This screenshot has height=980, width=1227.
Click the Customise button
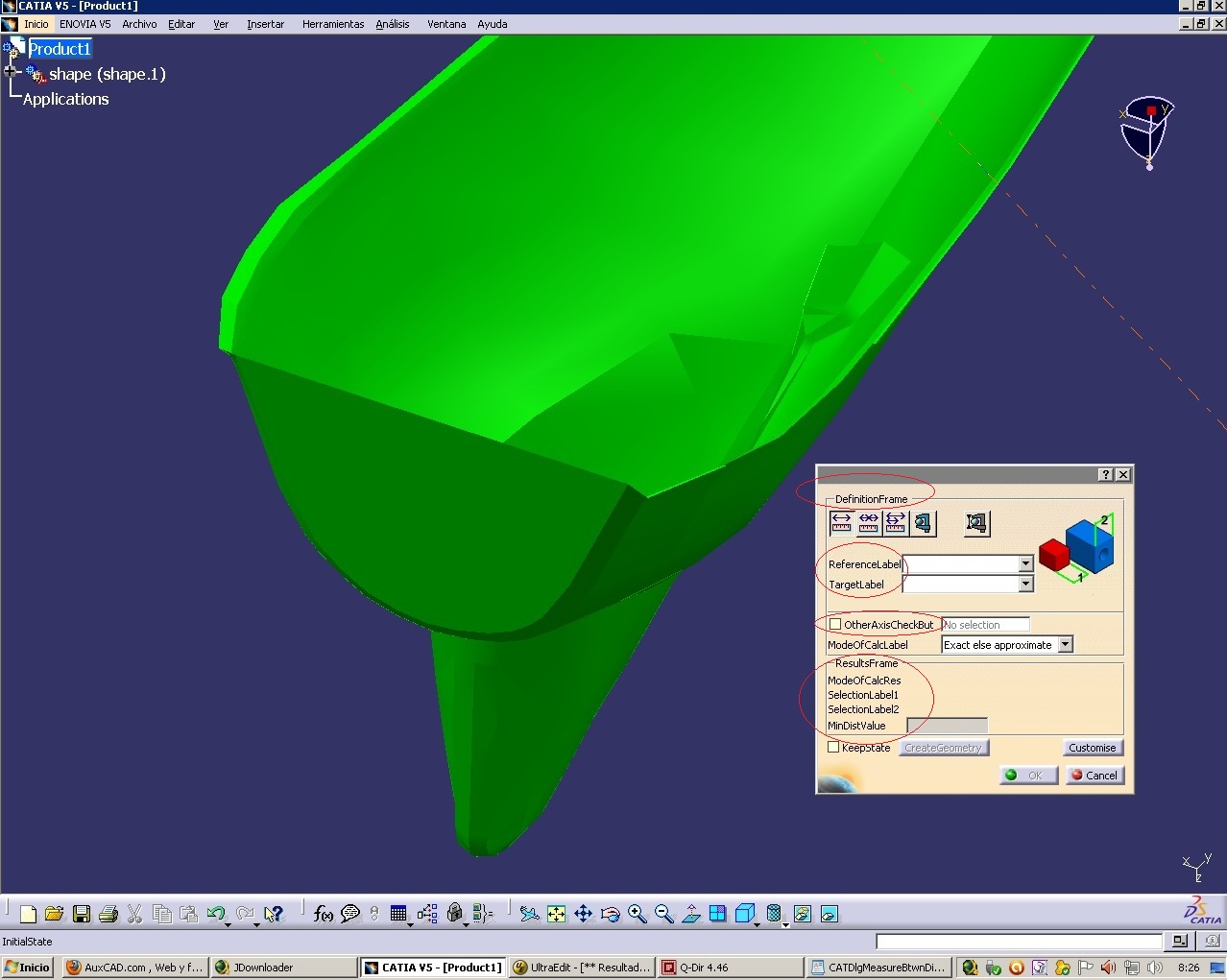[x=1093, y=747]
